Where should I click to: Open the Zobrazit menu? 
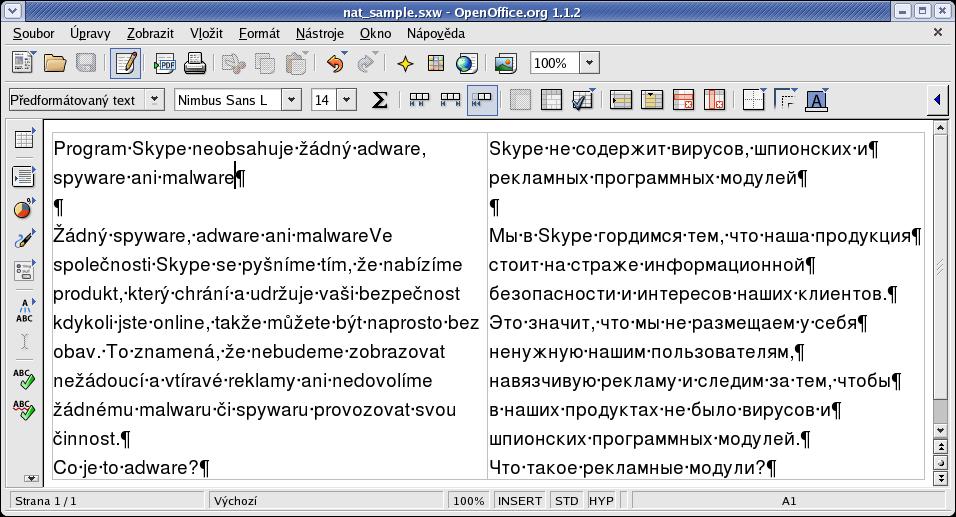pyautogui.click(x=150, y=34)
